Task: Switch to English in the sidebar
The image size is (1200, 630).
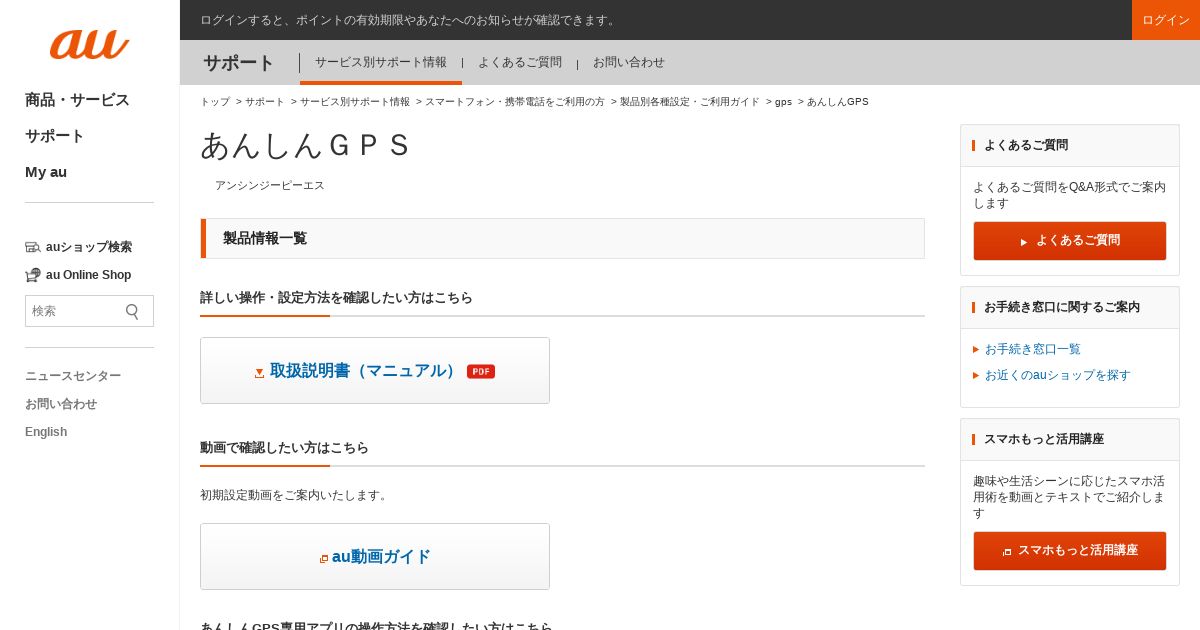Action: (46, 432)
